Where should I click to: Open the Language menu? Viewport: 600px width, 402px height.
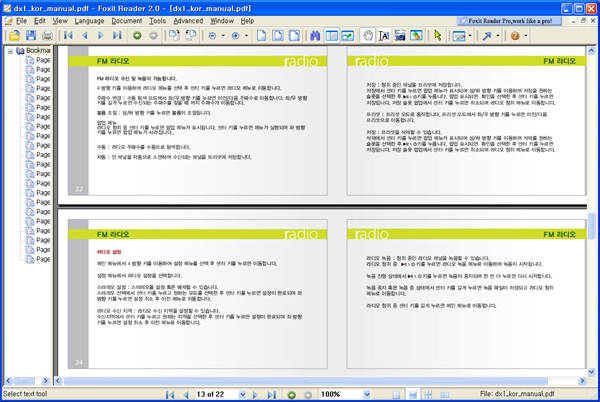(88, 20)
